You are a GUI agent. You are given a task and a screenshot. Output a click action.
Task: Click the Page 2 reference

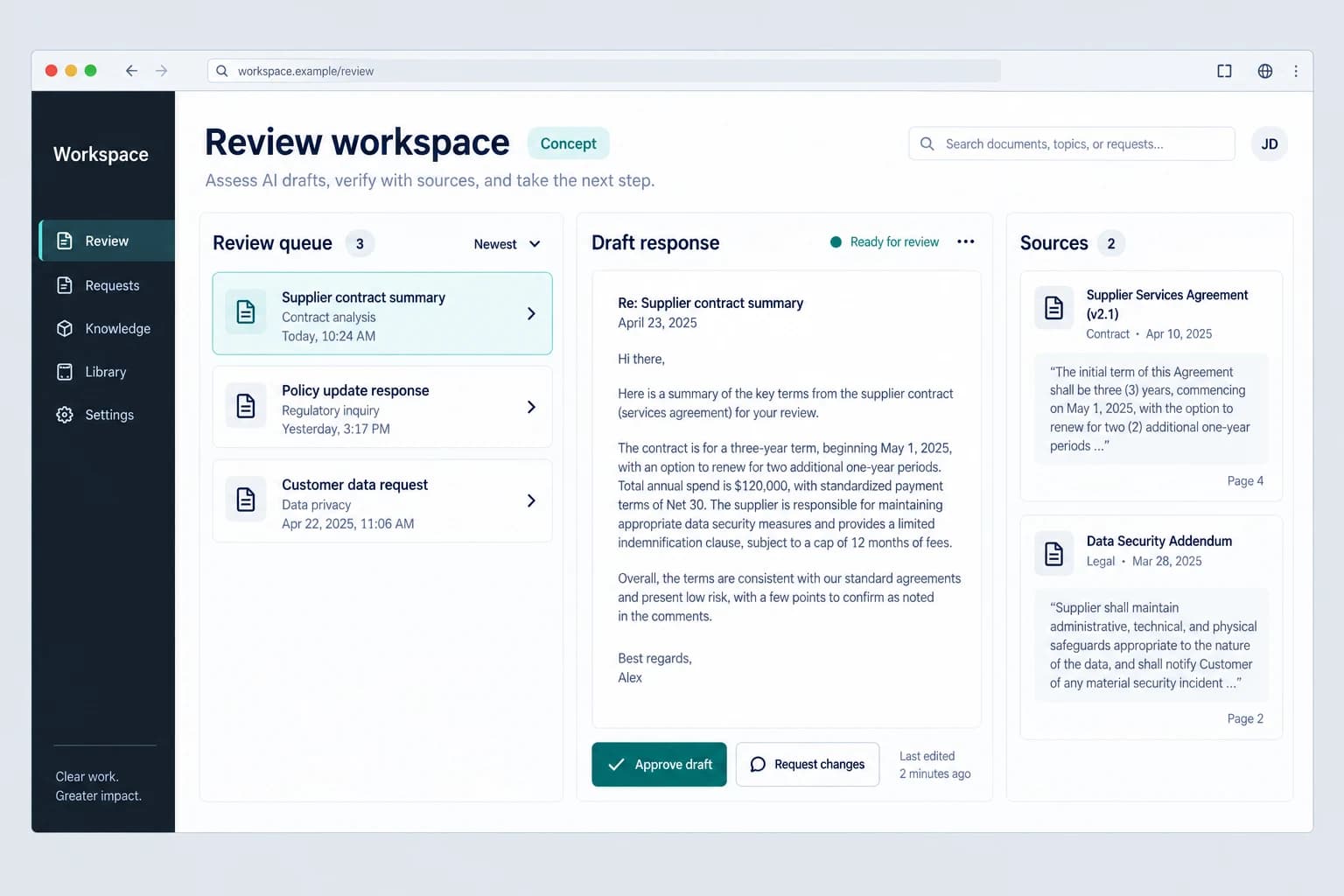pyautogui.click(x=1245, y=719)
